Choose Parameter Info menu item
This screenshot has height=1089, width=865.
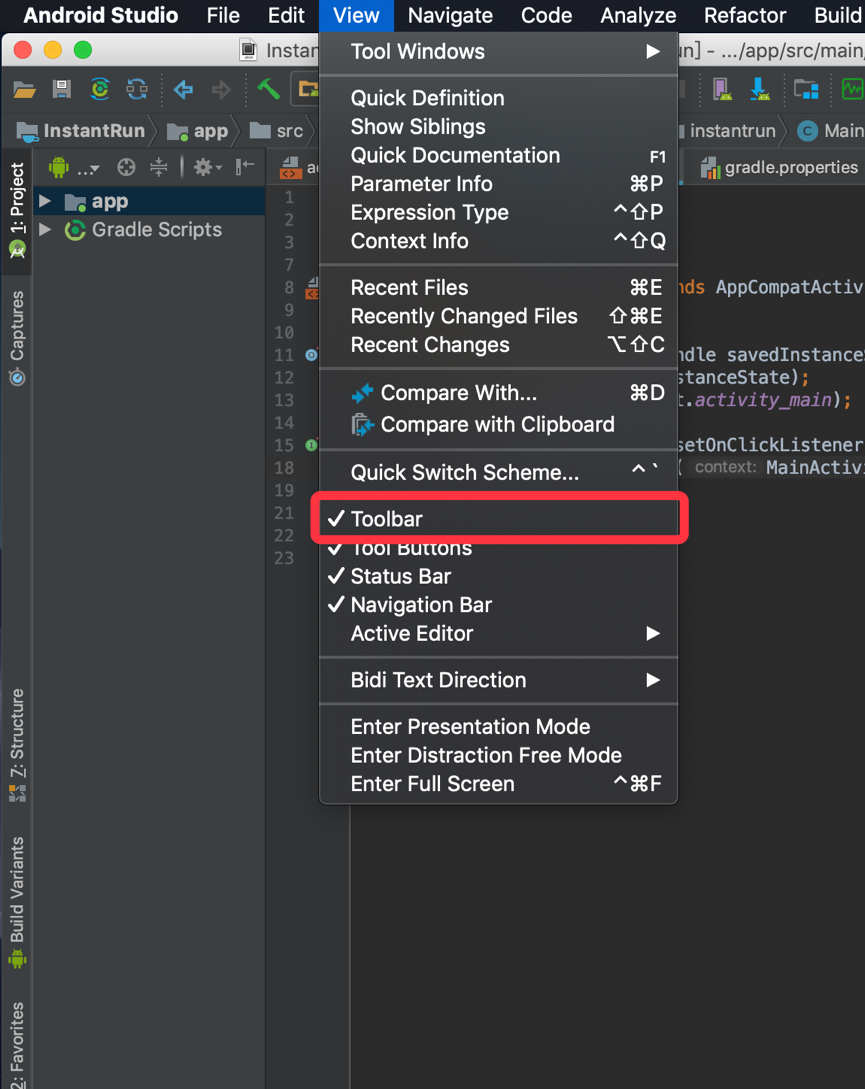point(498,183)
